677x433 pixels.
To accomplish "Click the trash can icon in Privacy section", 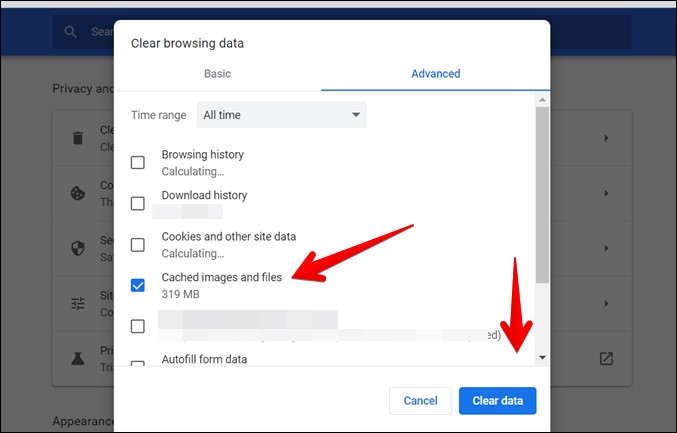I will pyautogui.click(x=78, y=138).
